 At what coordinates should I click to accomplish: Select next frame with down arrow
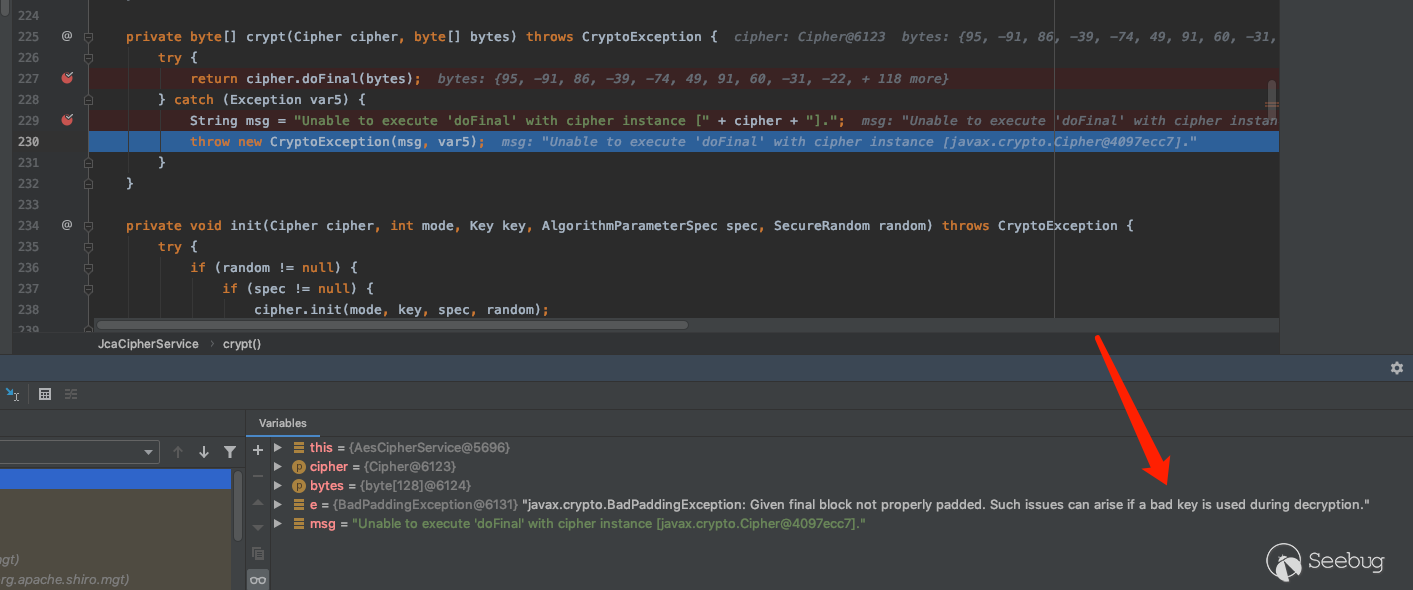204,452
